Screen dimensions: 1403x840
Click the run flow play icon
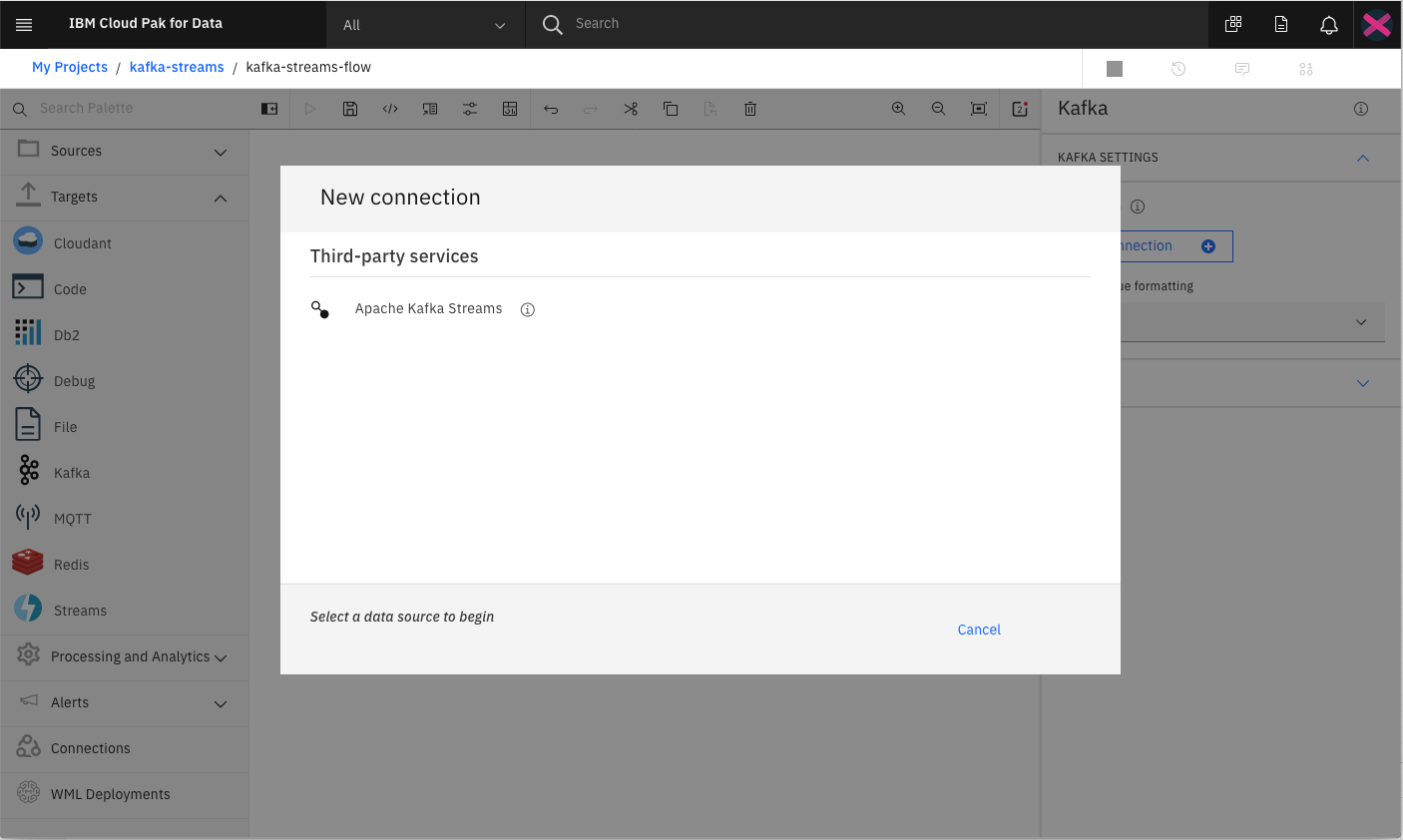coord(310,109)
